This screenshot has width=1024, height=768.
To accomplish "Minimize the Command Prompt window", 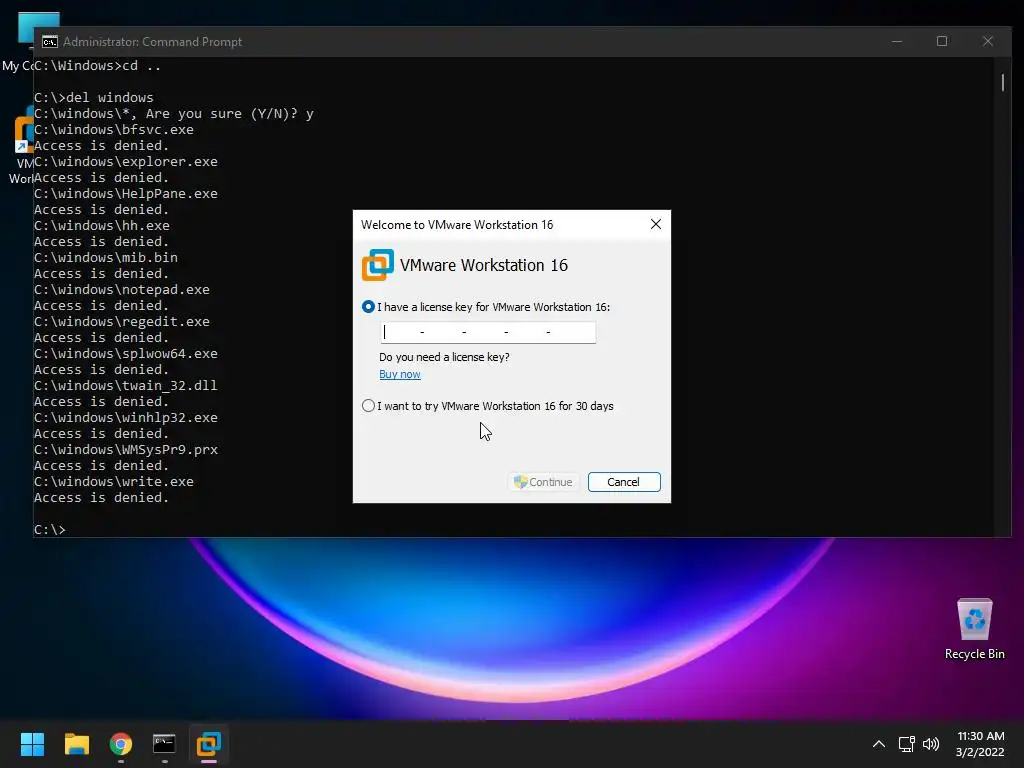I will tap(897, 41).
